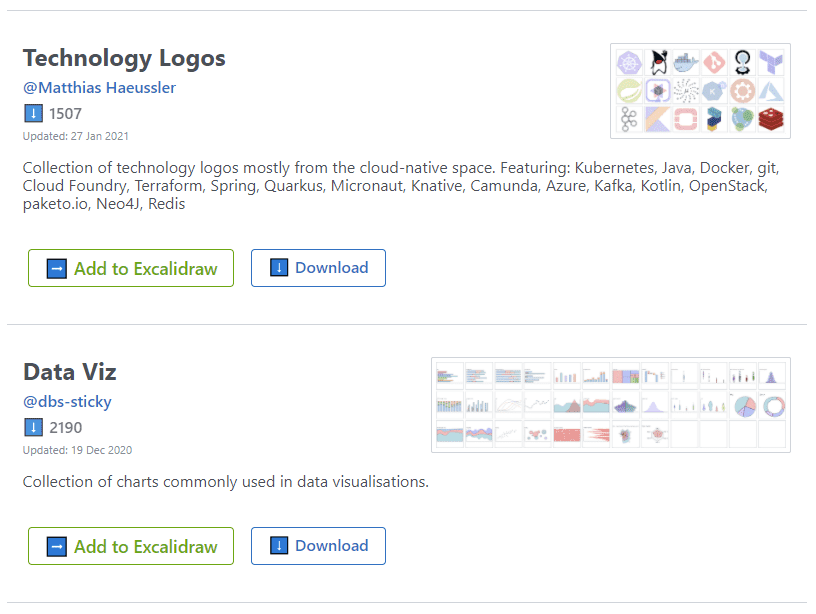Download the Technology Logos library
The image size is (816, 614).
[x=318, y=267]
